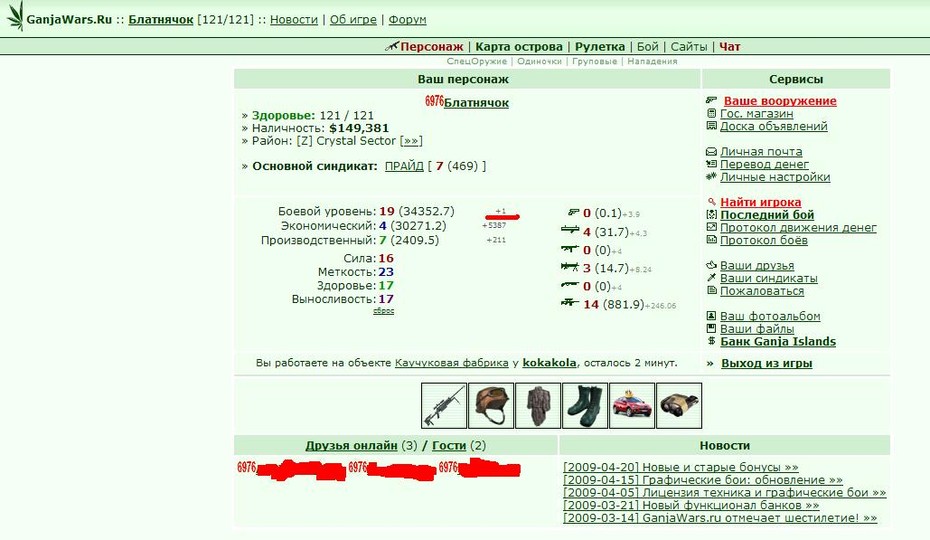The height and width of the screenshot is (540, 930).
Task: Click the icon beside Ваши синдикаты
Action: pyautogui.click(x=712, y=277)
